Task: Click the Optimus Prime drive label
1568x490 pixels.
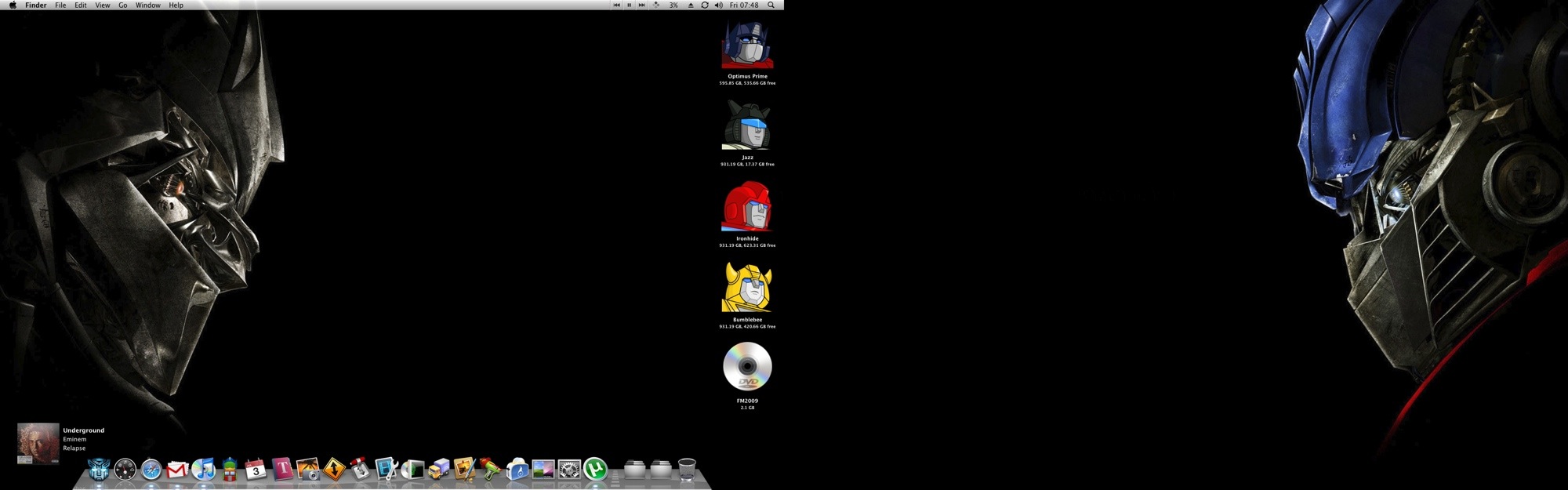Action: [748, 76]
